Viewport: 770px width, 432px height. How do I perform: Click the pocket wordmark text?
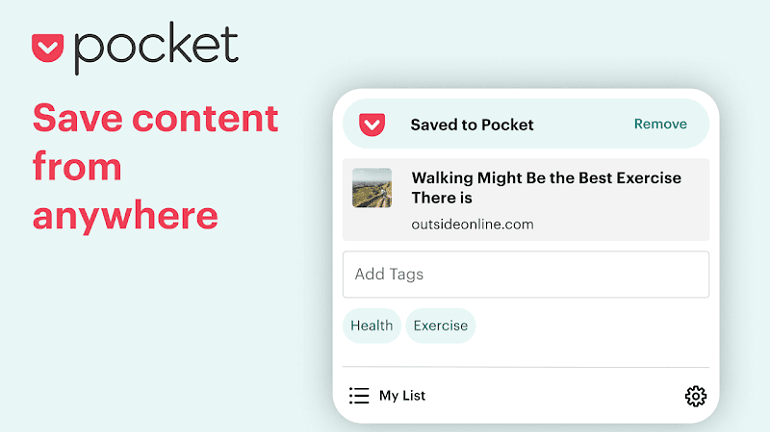(x=156, y=48)
